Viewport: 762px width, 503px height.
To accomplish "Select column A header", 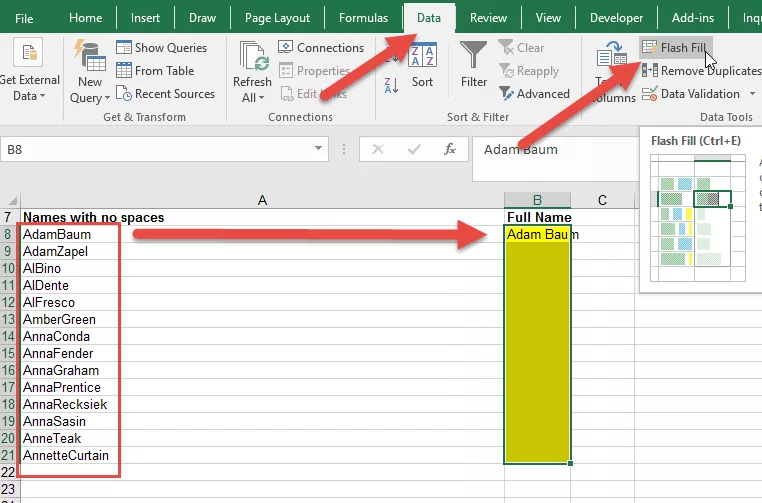I will (x=262, y=200).
